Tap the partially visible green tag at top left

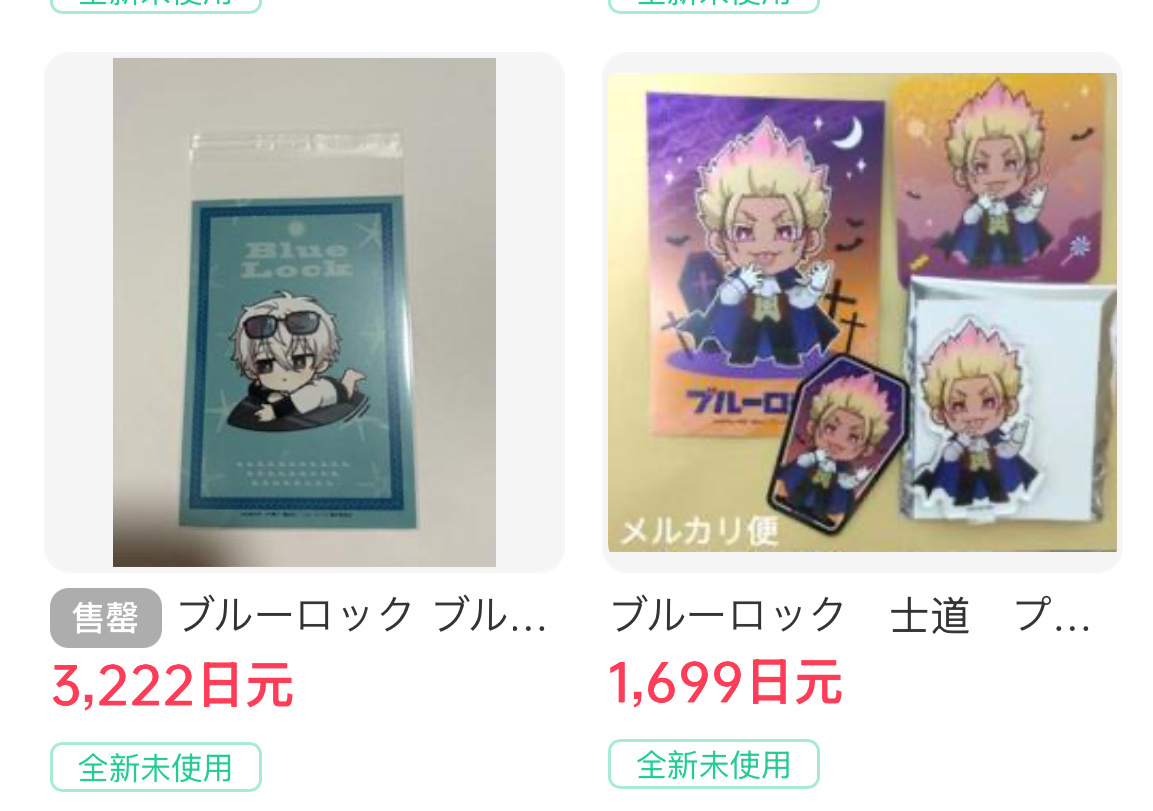click(156, 6)
